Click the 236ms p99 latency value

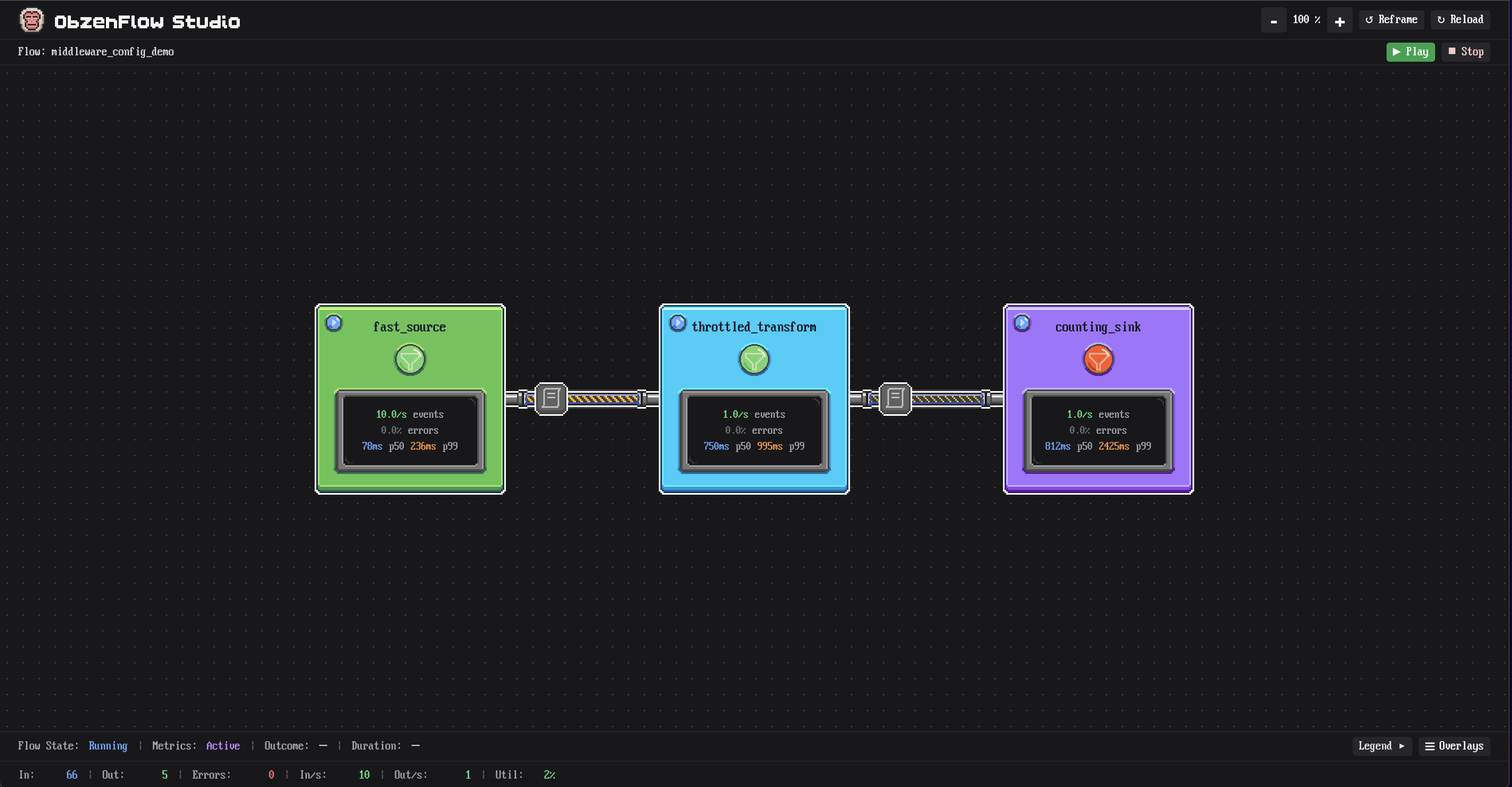pyautogui.click(x=423, y=446)
